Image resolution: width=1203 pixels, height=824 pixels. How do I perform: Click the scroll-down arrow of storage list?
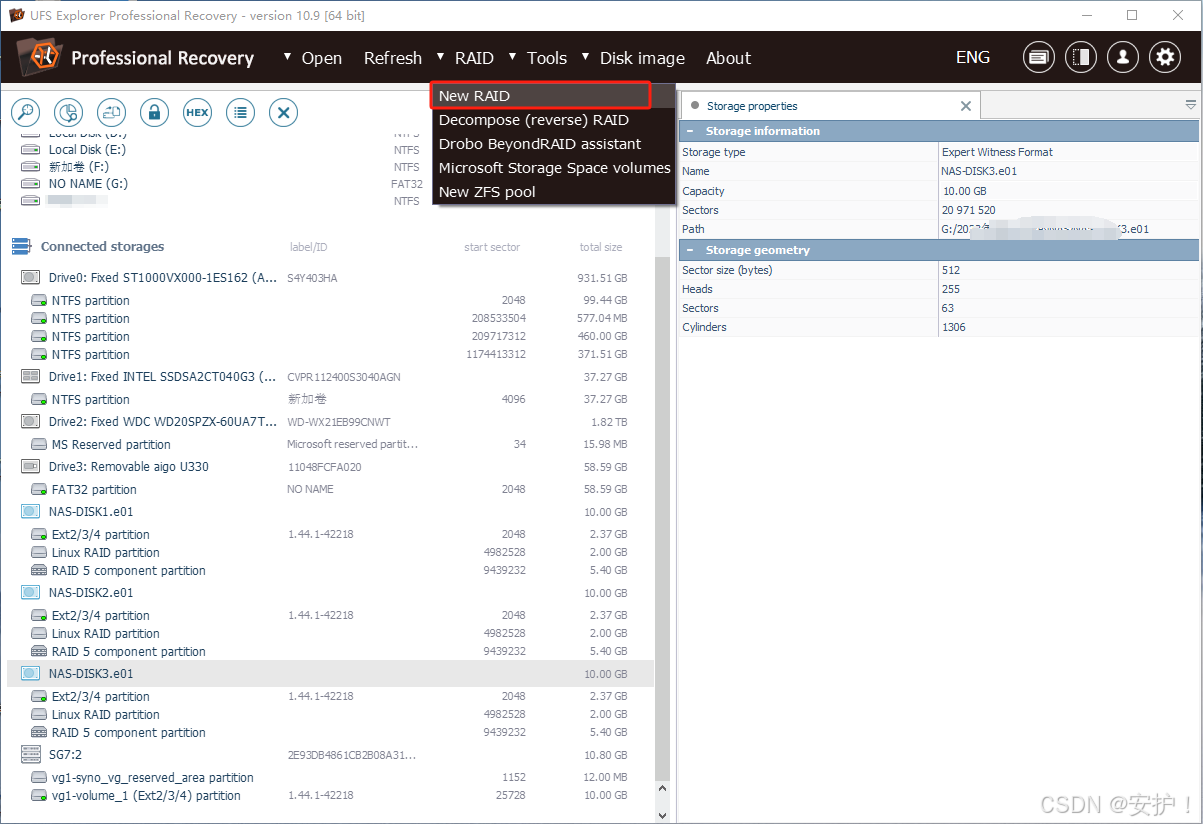click(662, 814)
